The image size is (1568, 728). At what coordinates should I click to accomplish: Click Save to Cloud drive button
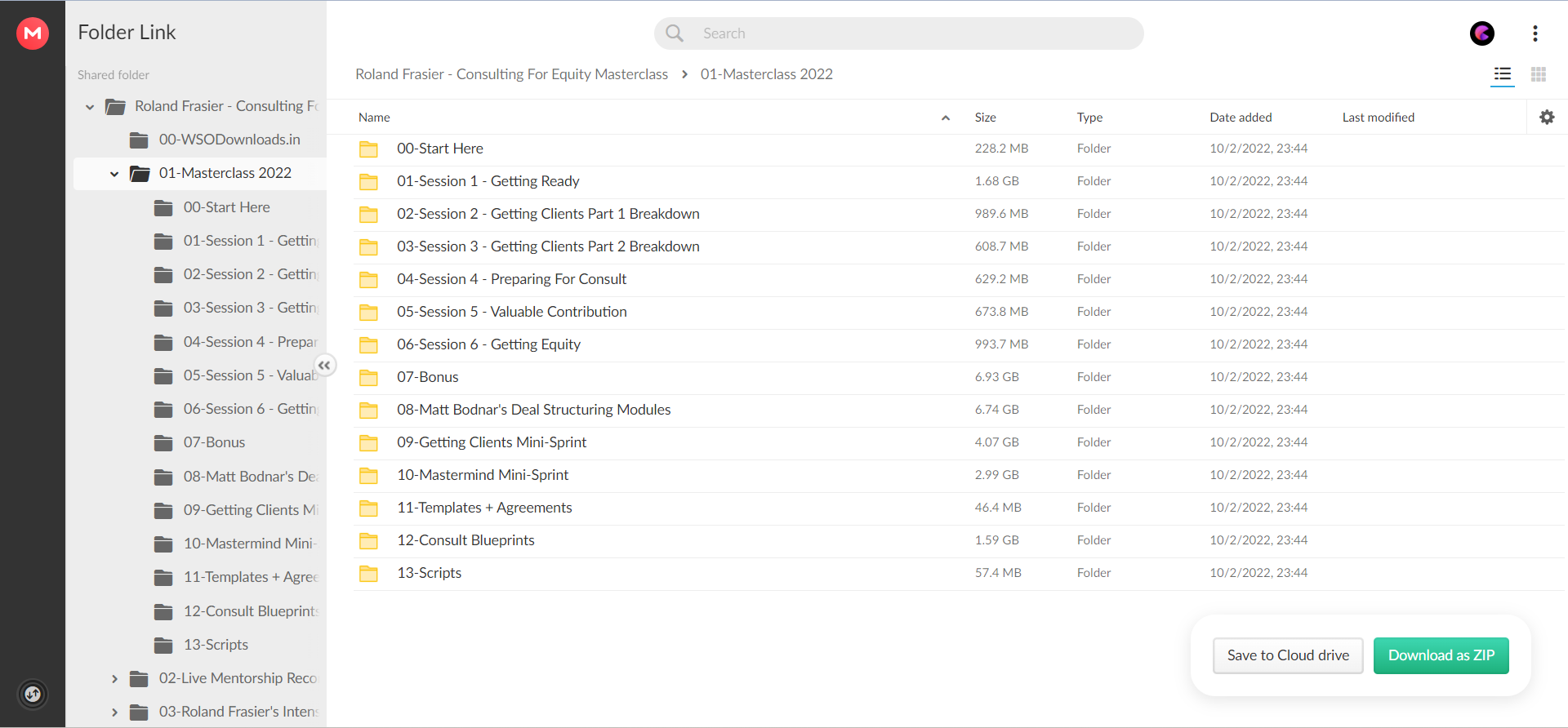[x=1288, y=655]
